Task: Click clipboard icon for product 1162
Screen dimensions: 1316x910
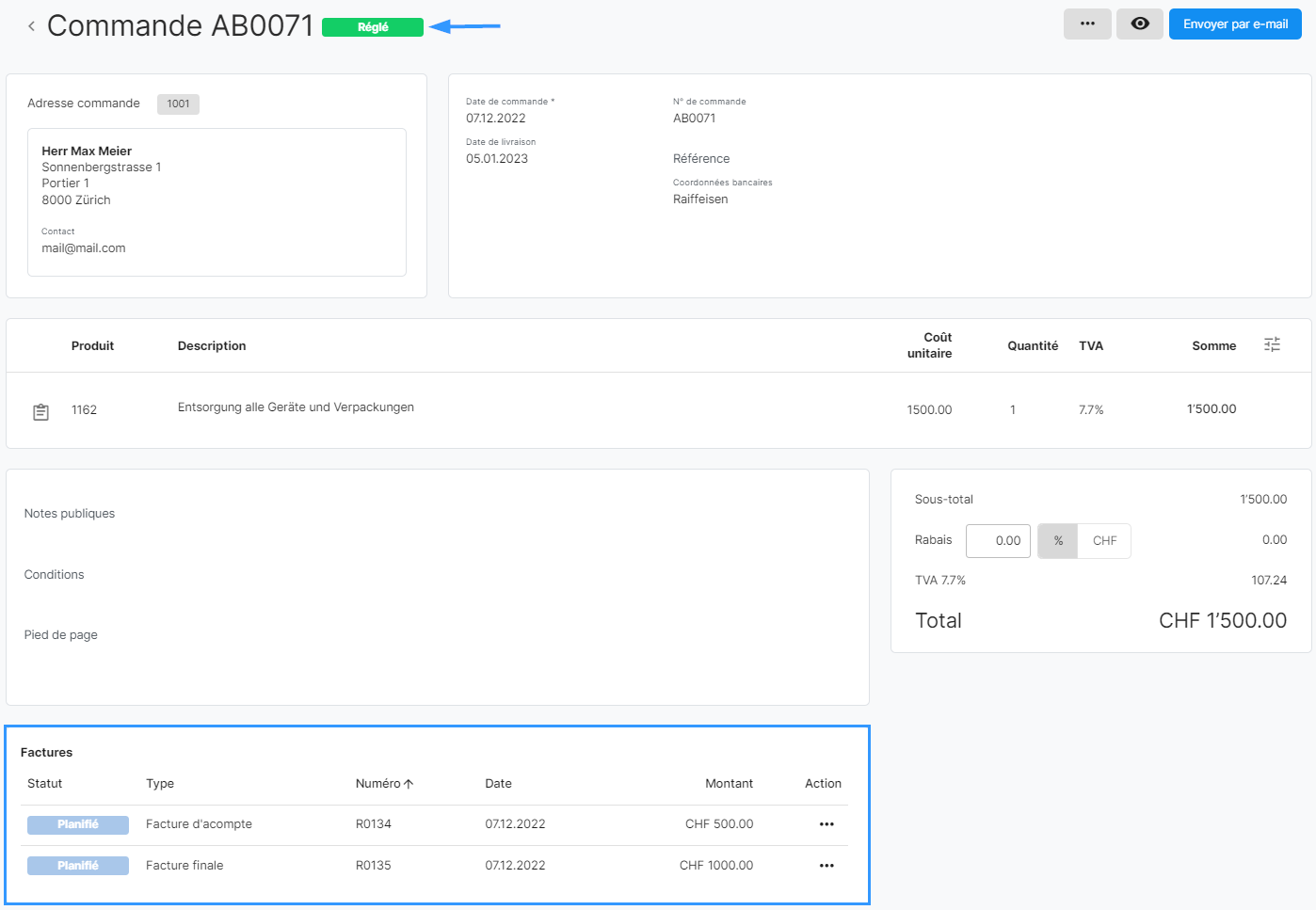Action: tap(41, 411)
